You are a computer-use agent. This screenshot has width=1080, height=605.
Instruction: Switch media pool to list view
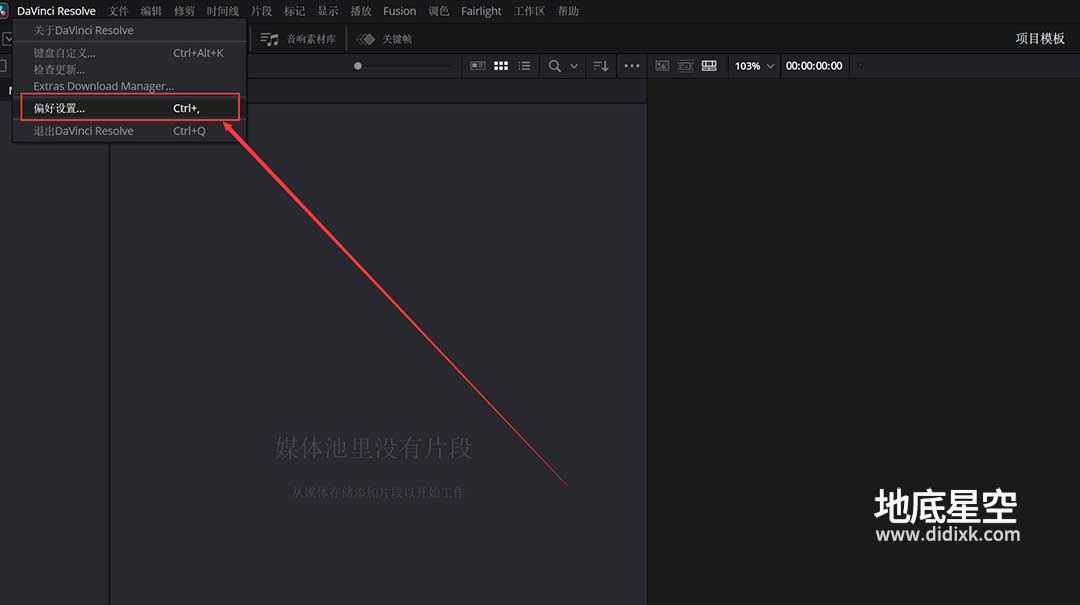(x=524, y=65)
